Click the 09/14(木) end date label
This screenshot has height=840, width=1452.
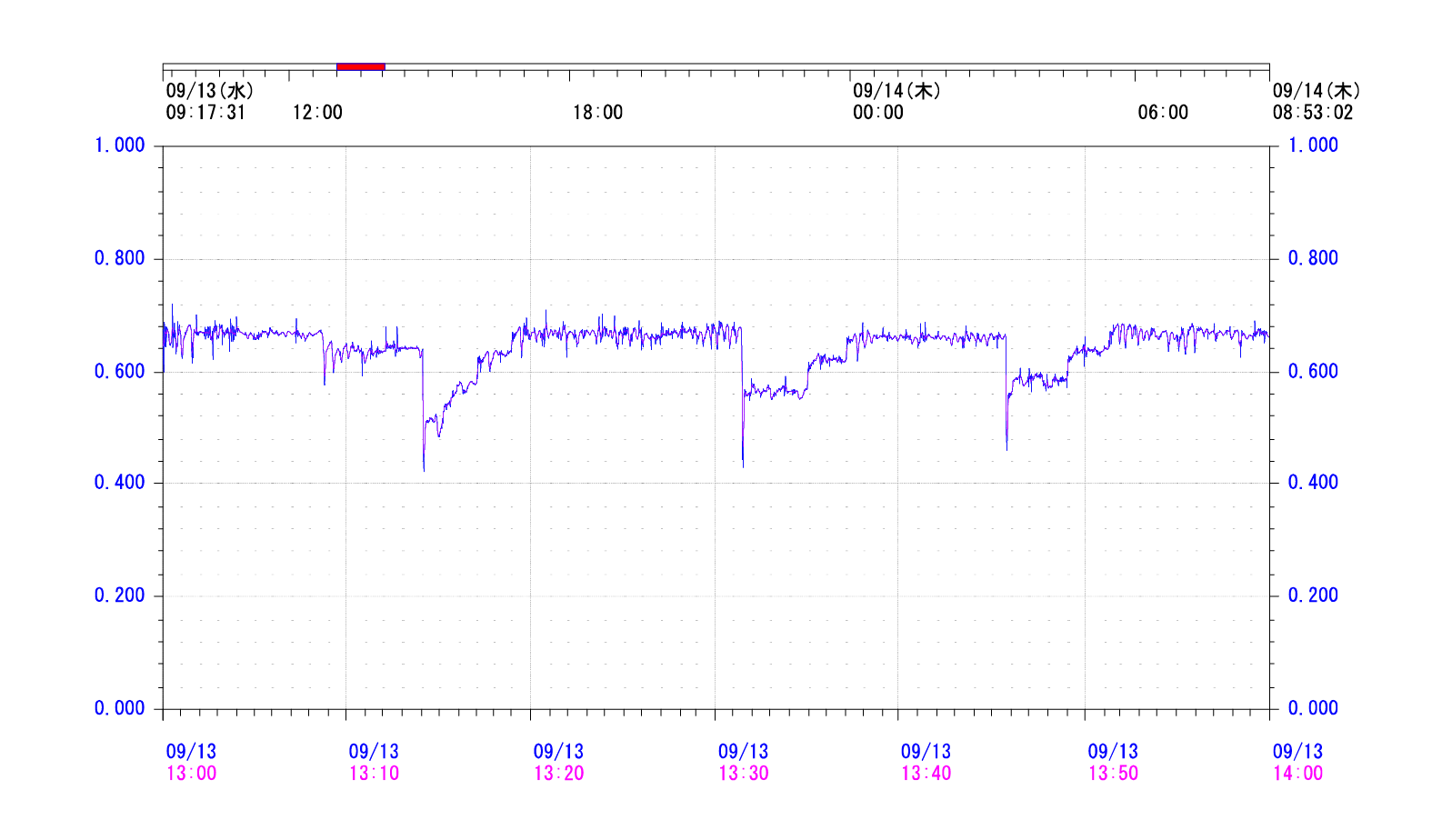[1317, 91]
